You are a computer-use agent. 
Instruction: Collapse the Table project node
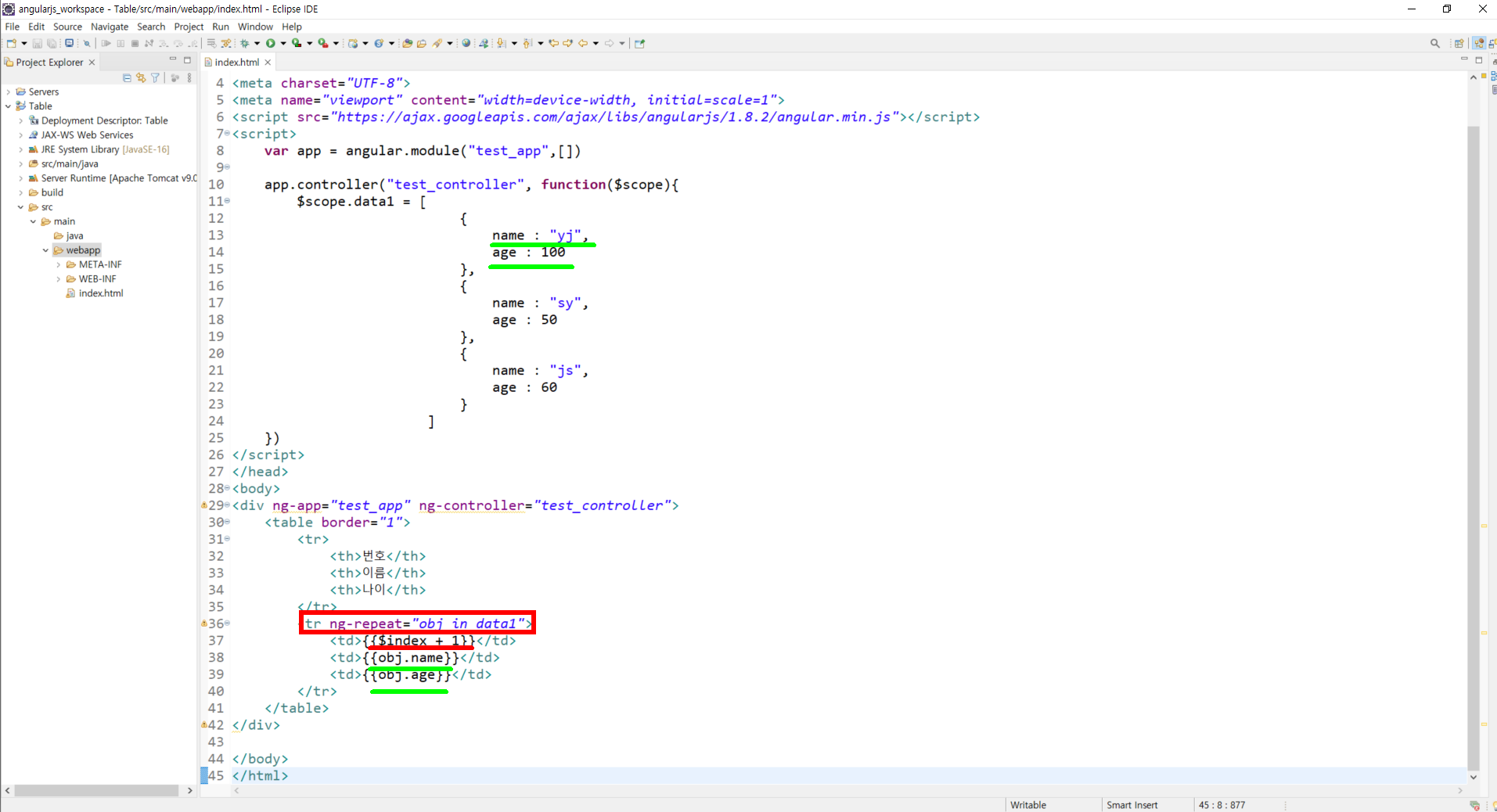click(x=9, y=106)
